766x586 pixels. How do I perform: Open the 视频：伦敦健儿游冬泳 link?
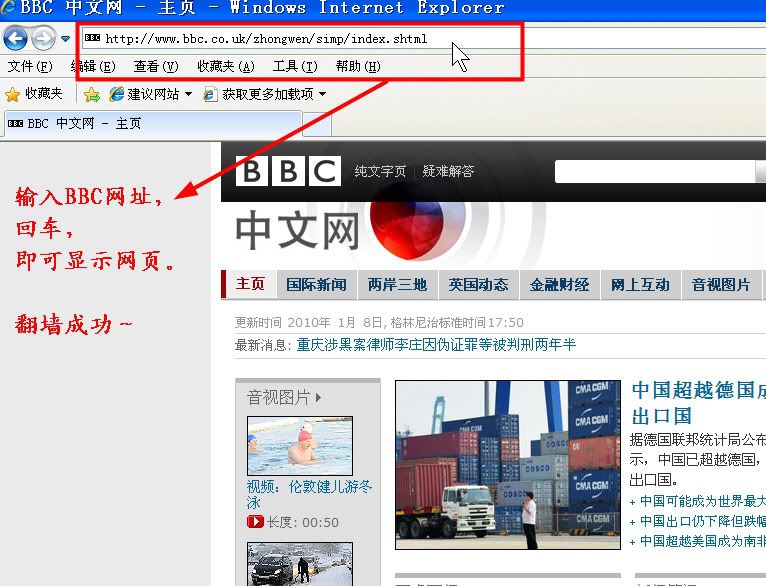coord(309,494)
